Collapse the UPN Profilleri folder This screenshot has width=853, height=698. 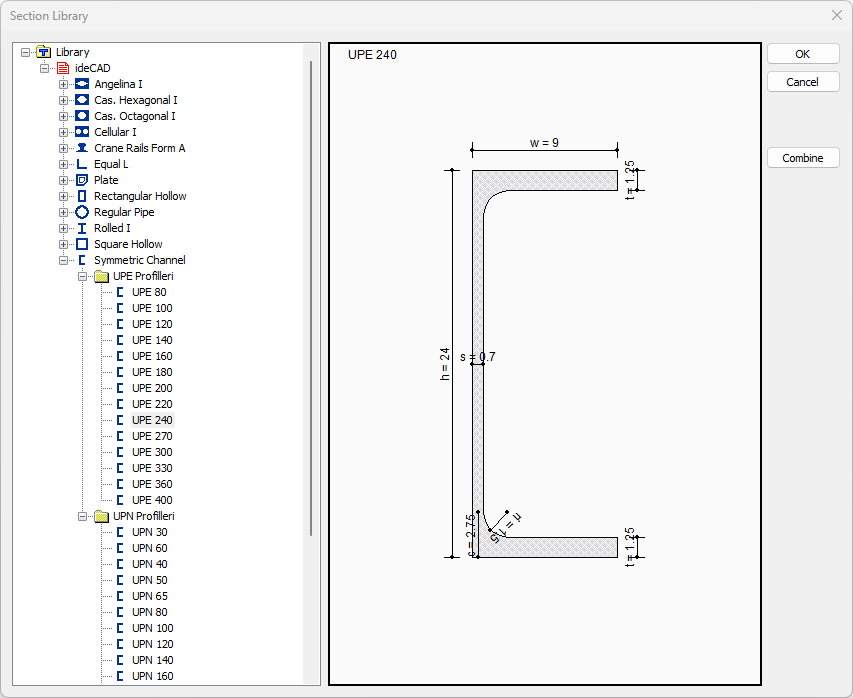(x=84, y=516)
